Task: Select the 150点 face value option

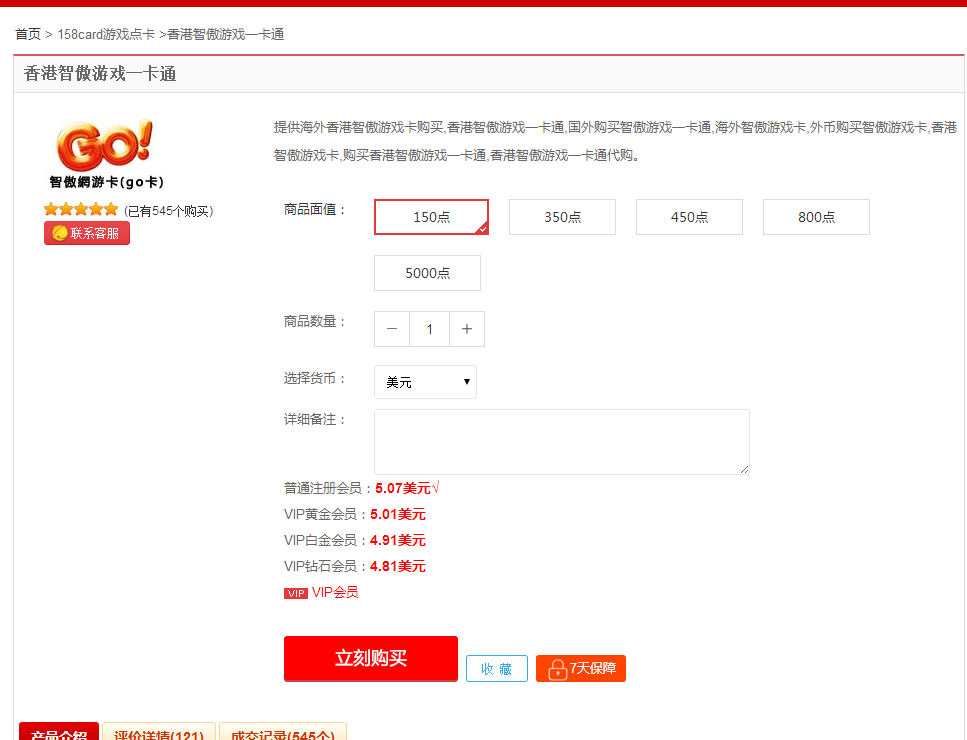Action: pyautogui.click(x=431, y=217)
